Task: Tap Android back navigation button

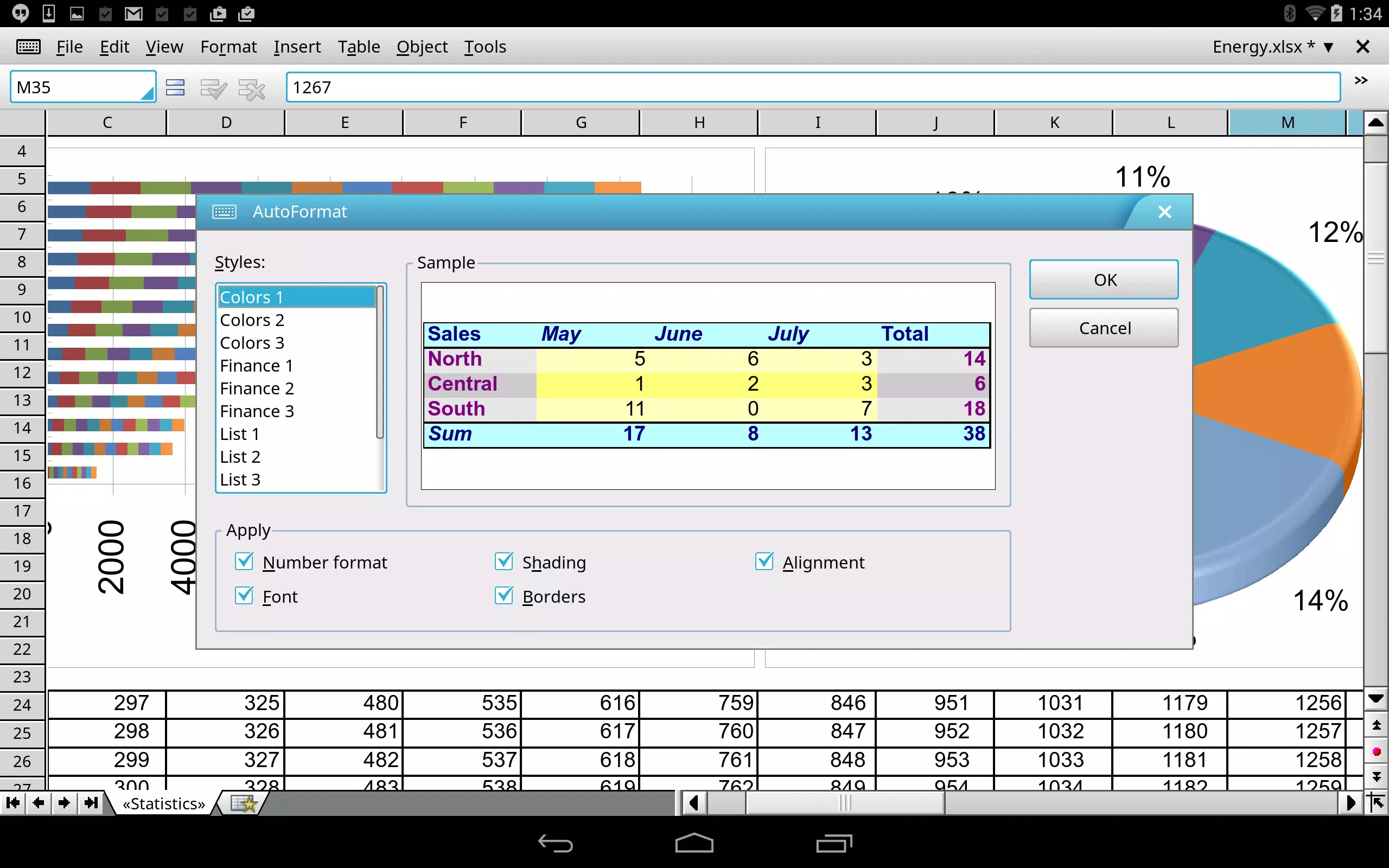Action: 555,843
